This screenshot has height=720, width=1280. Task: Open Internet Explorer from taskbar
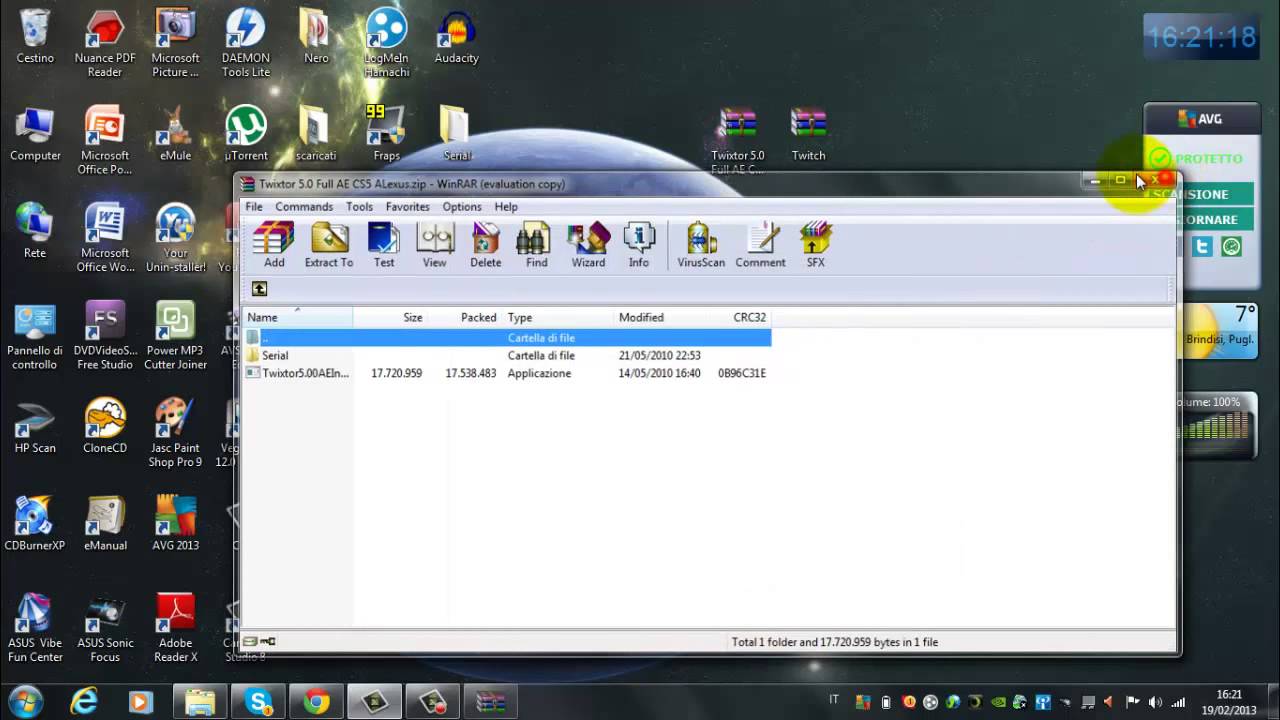[x=84, y=702]
